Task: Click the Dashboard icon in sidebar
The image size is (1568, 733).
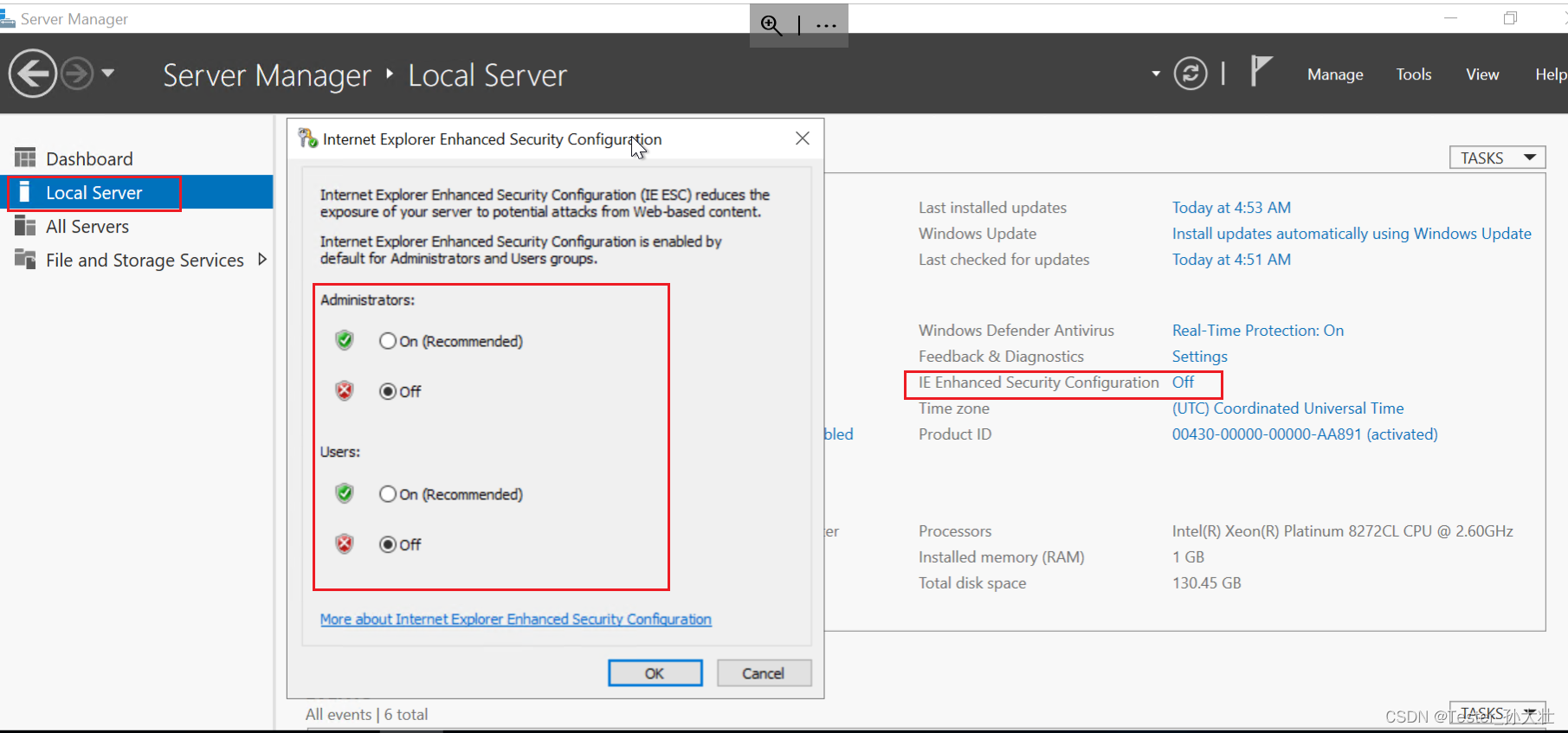Action: [x=25, y=158]
